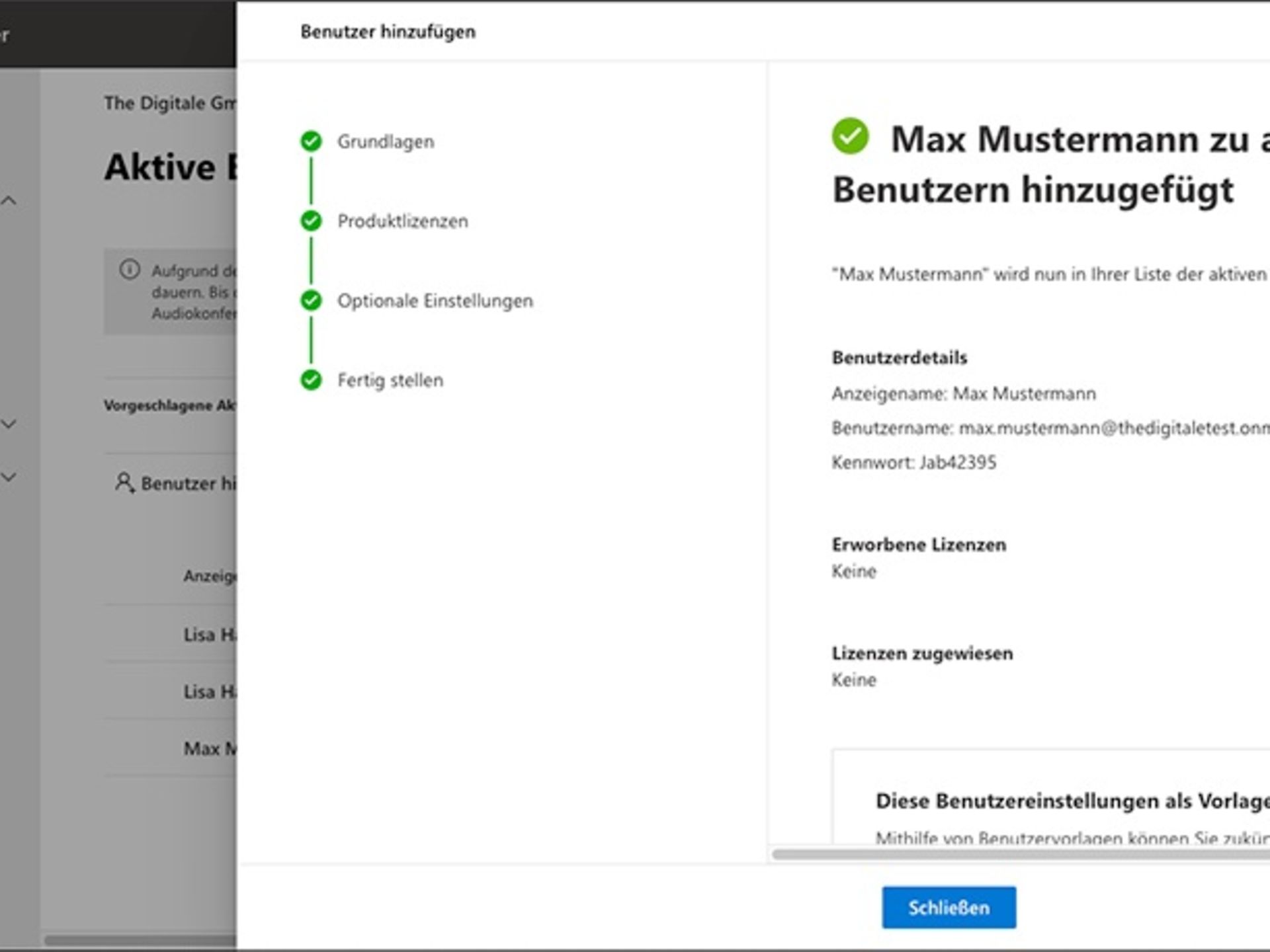Click the Produktlizenzen completed-step check icon
1270x952 pixels.
click(311, 221)
